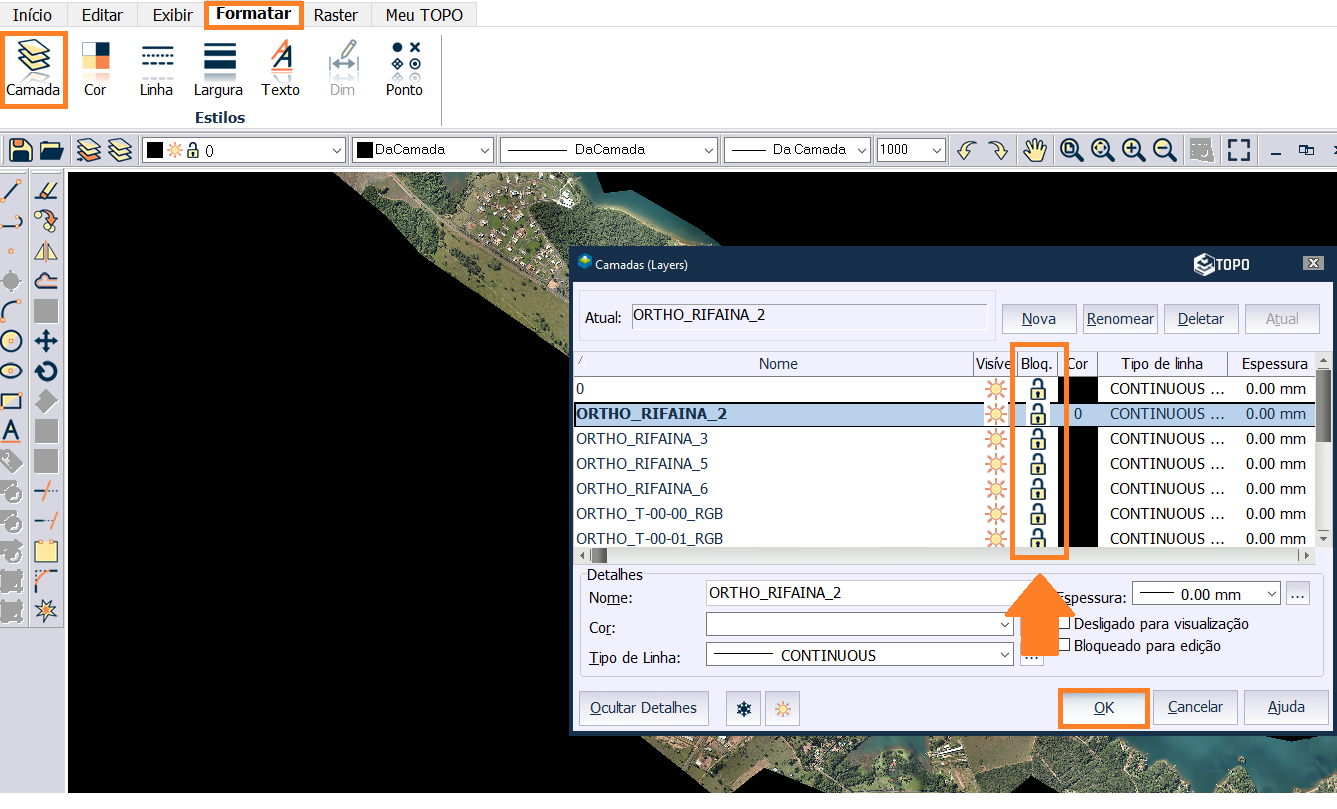This screenshot has height=809, width=1337.
Task: Enable Desligado para visualização checkbox
Action: [1065, 623]
